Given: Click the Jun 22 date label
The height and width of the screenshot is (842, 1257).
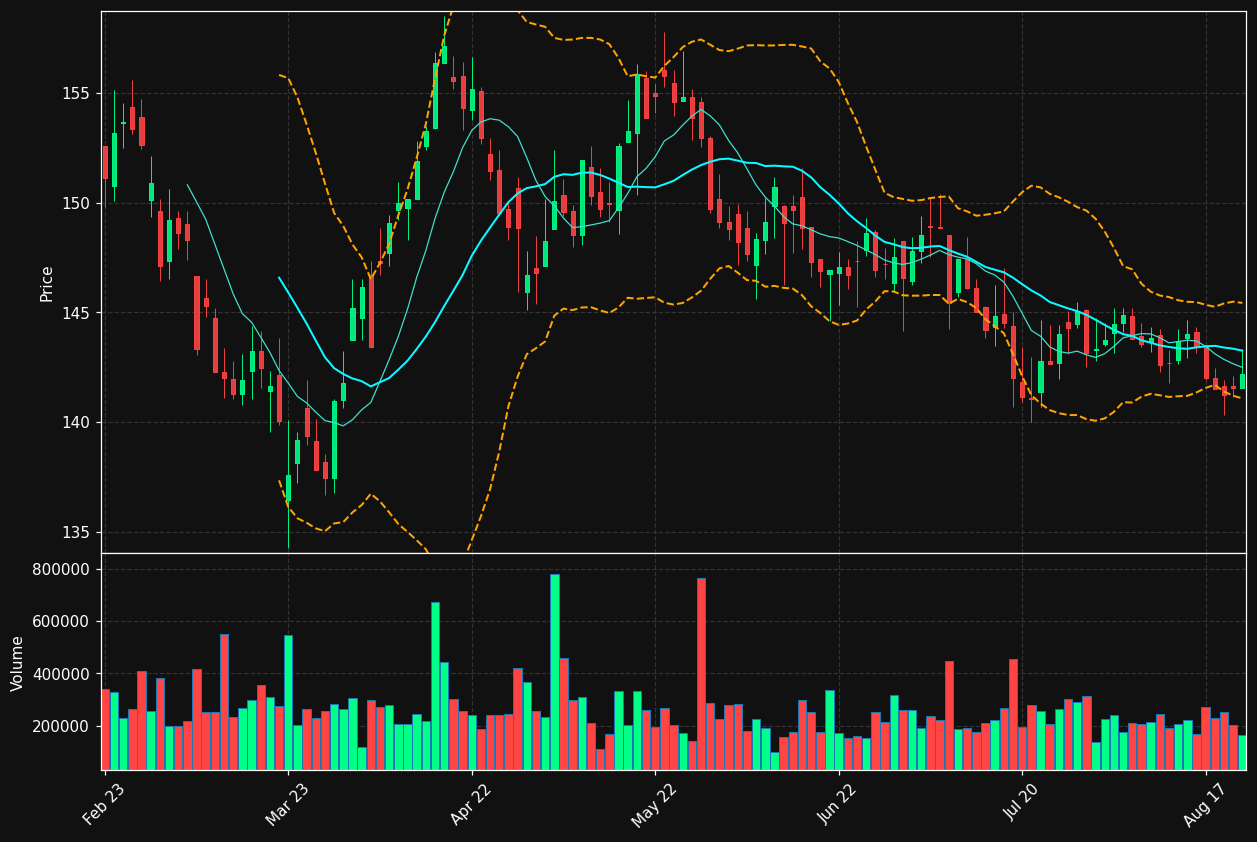Looking at the screenshot, I should click(x=838, y=804).
